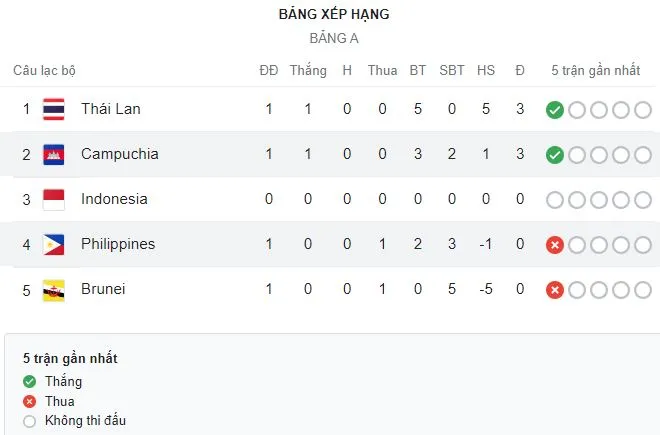Viewport: 660px width, 435px height.
Task: Open the Campuchia team link
Action: 119,154
